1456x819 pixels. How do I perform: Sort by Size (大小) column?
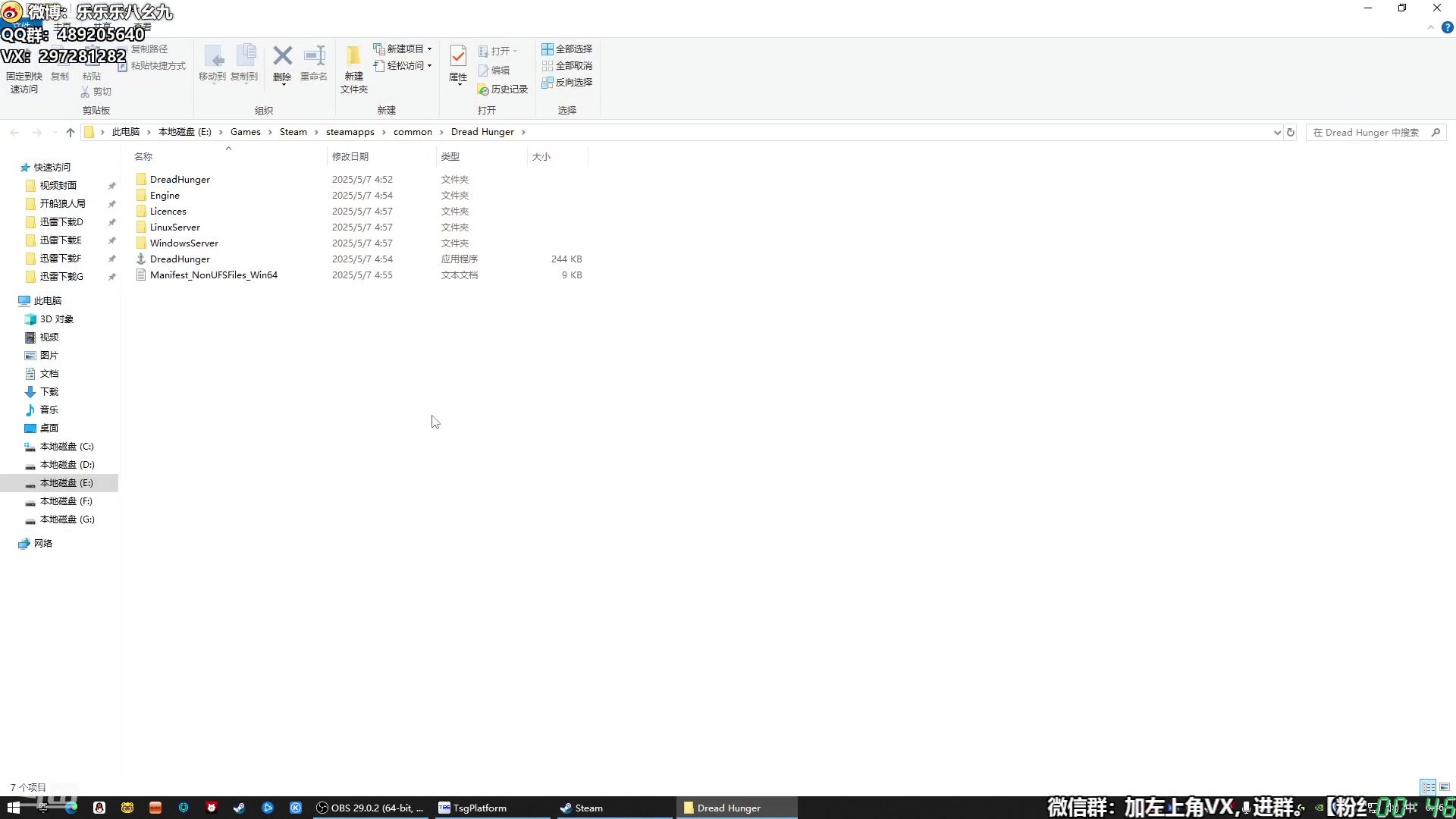557,157
